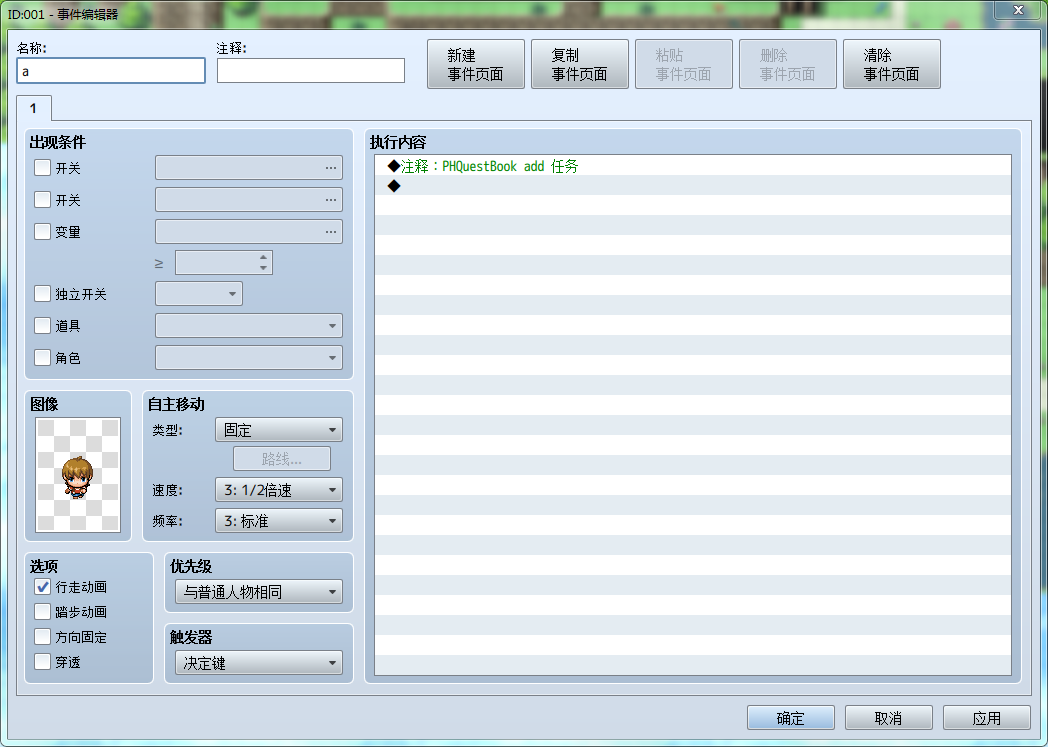Image resolution: width=1048 pixels, height=747 pixels.
Task: Click 清除事件页面 button
Action: (x=892, y=64)
